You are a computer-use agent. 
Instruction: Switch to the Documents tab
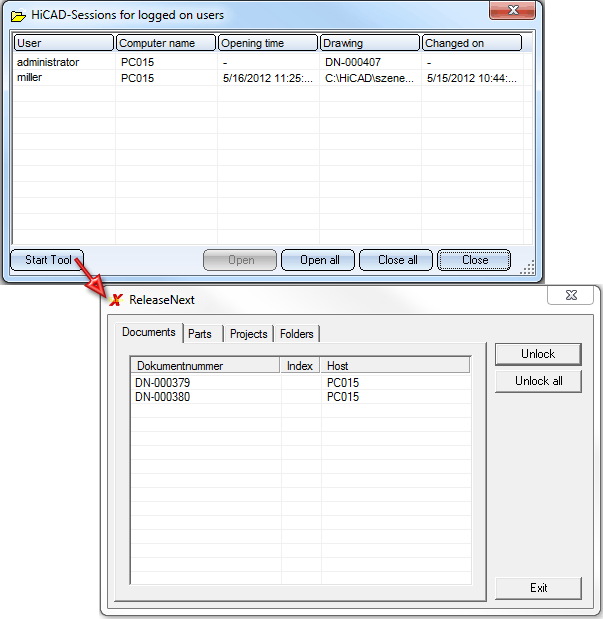click(149, 332)
